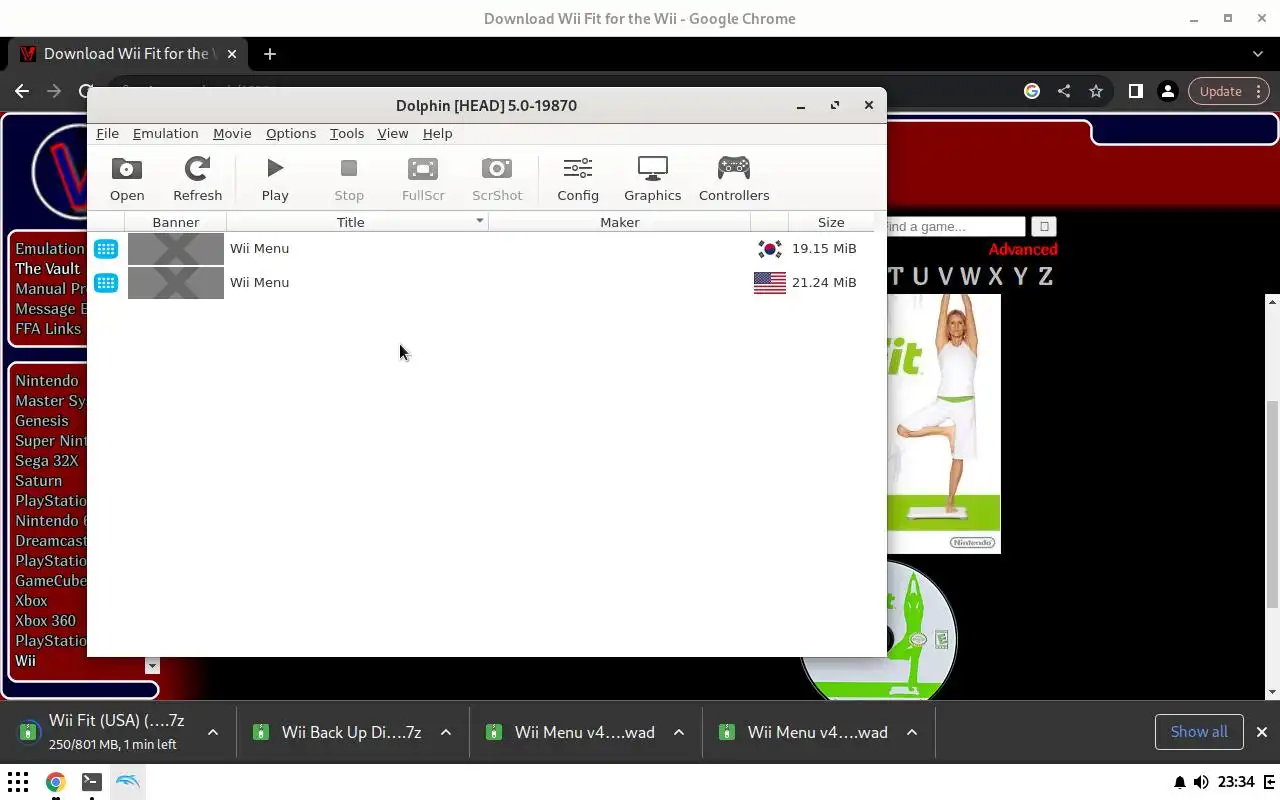Screen dimensions: 1280x800
Task: Open Dolphin Config settings
Action: click(578, 179)
